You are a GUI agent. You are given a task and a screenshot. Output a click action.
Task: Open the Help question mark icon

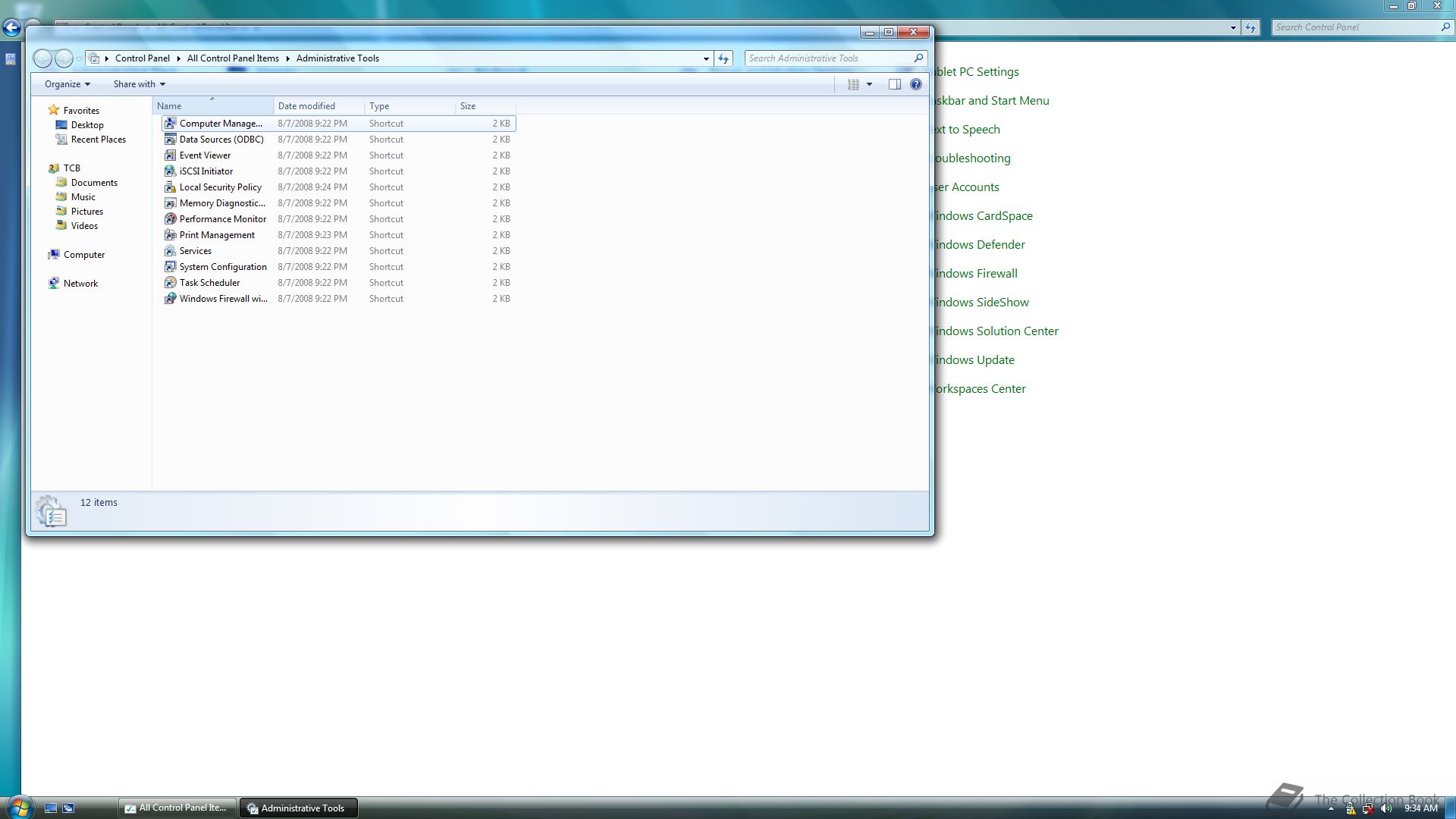[916, 84]
